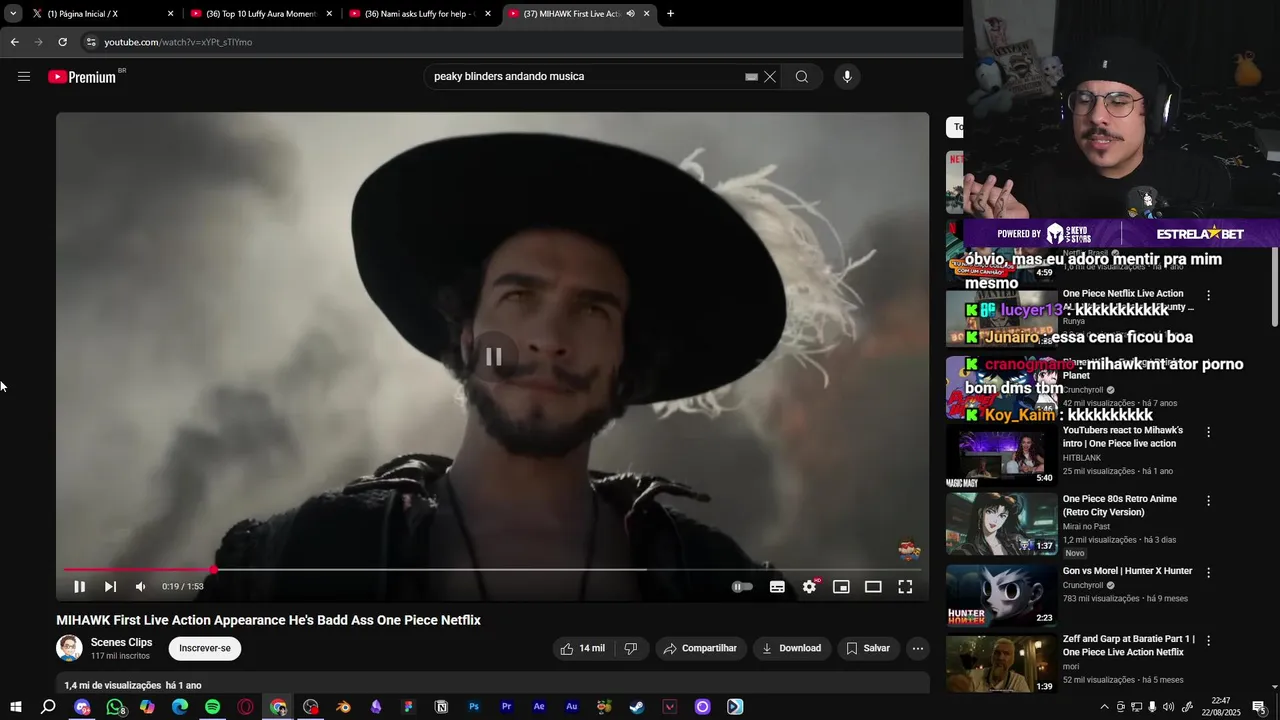The image size is (1280, 720).
Task: Show hidden system tray icons
Action: click(1104, 707)
